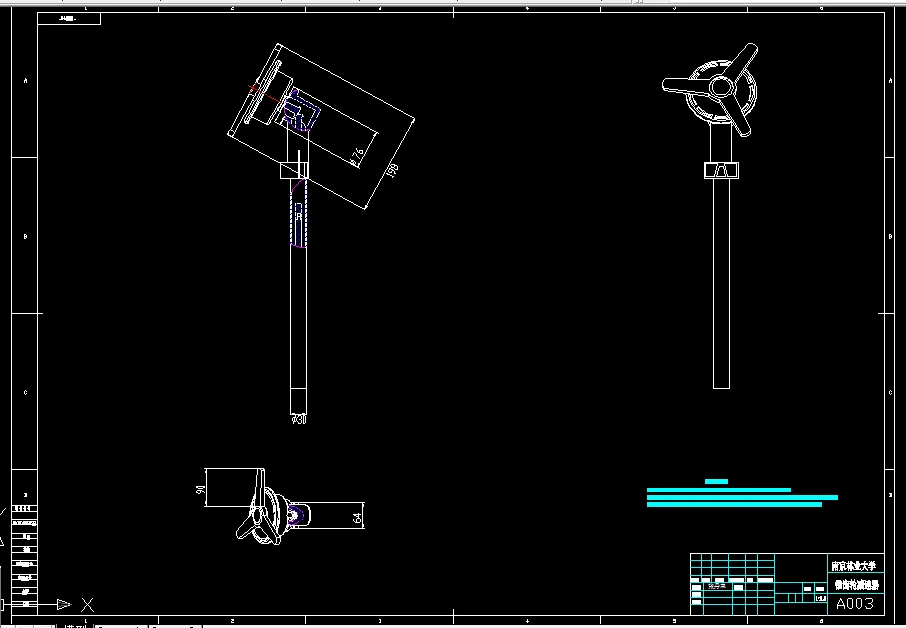
Task: Pick the 90 dimension value
Action: point(200,489)
